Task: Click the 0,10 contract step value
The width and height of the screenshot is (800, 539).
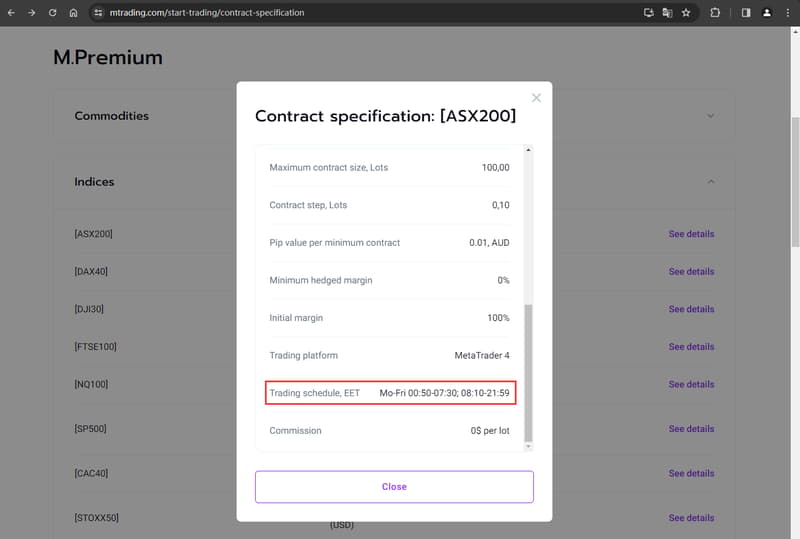Action: [501, 205]
